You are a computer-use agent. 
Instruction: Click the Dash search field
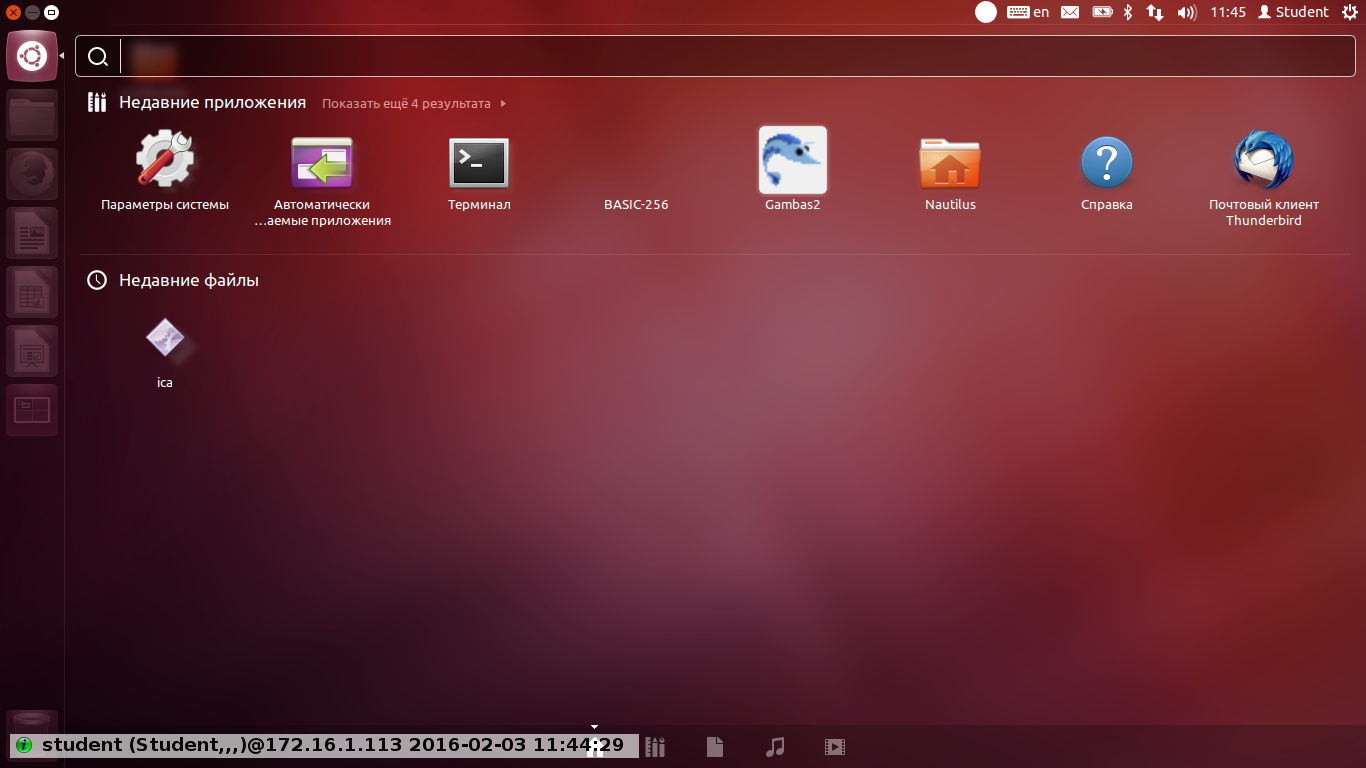[x=716, y=56]
